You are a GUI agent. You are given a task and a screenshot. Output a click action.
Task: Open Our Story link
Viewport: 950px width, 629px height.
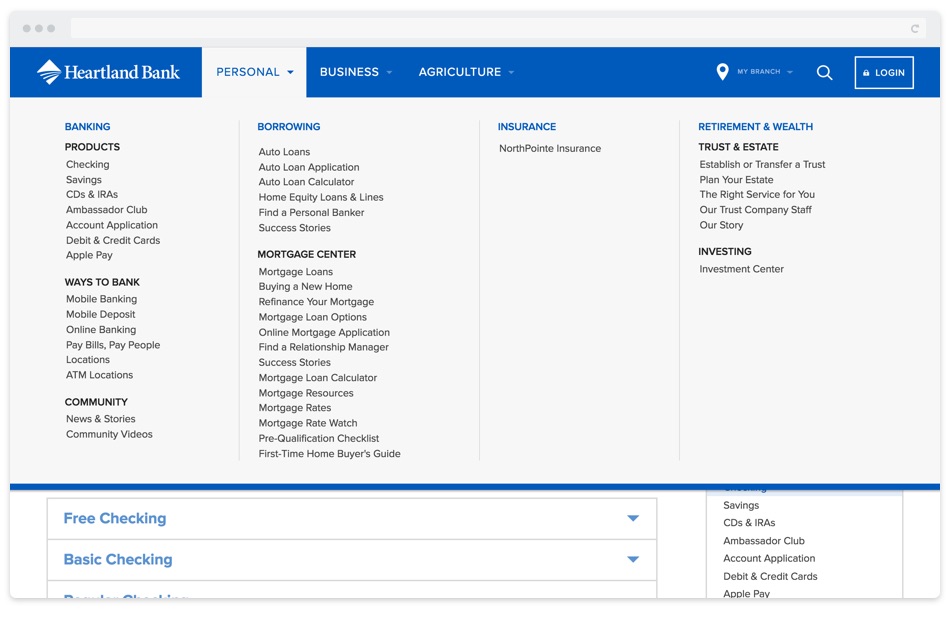pos(721,225)
